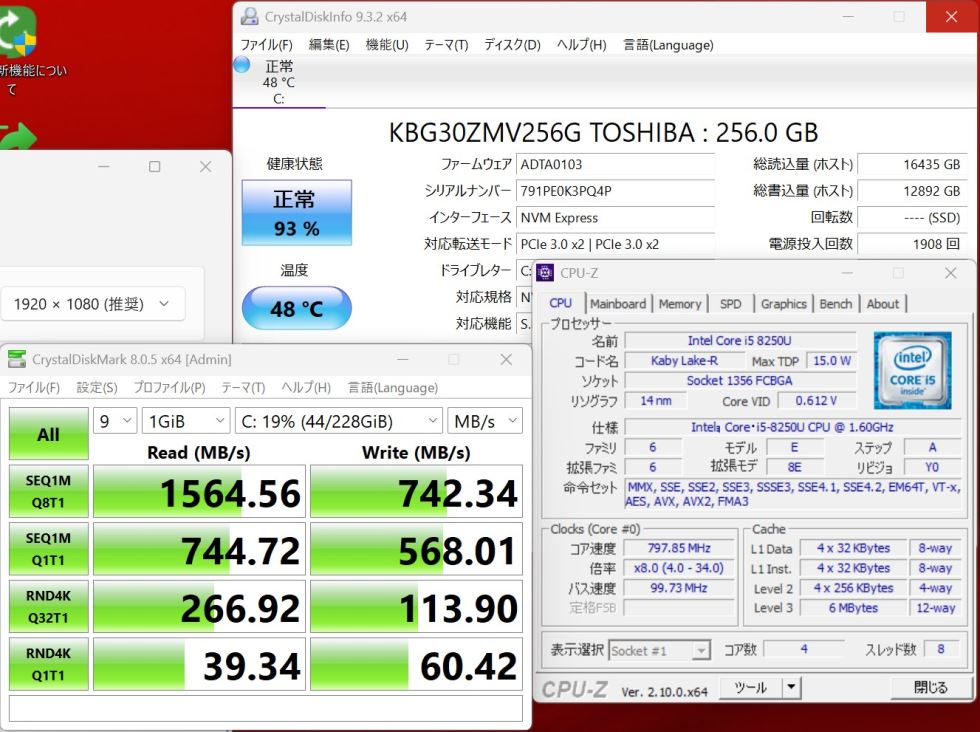Screen dimensions: 980x732
Task: Open ファイル(F) menu in CrystalDiskInfo
Action: tap(267, 44)
